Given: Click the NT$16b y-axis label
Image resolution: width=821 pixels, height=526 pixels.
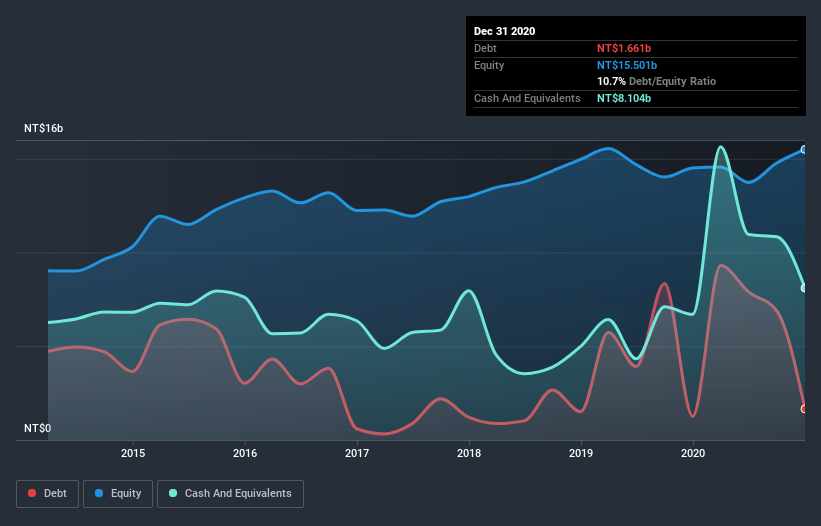Looking at the screenshot, I should (43, 128).
